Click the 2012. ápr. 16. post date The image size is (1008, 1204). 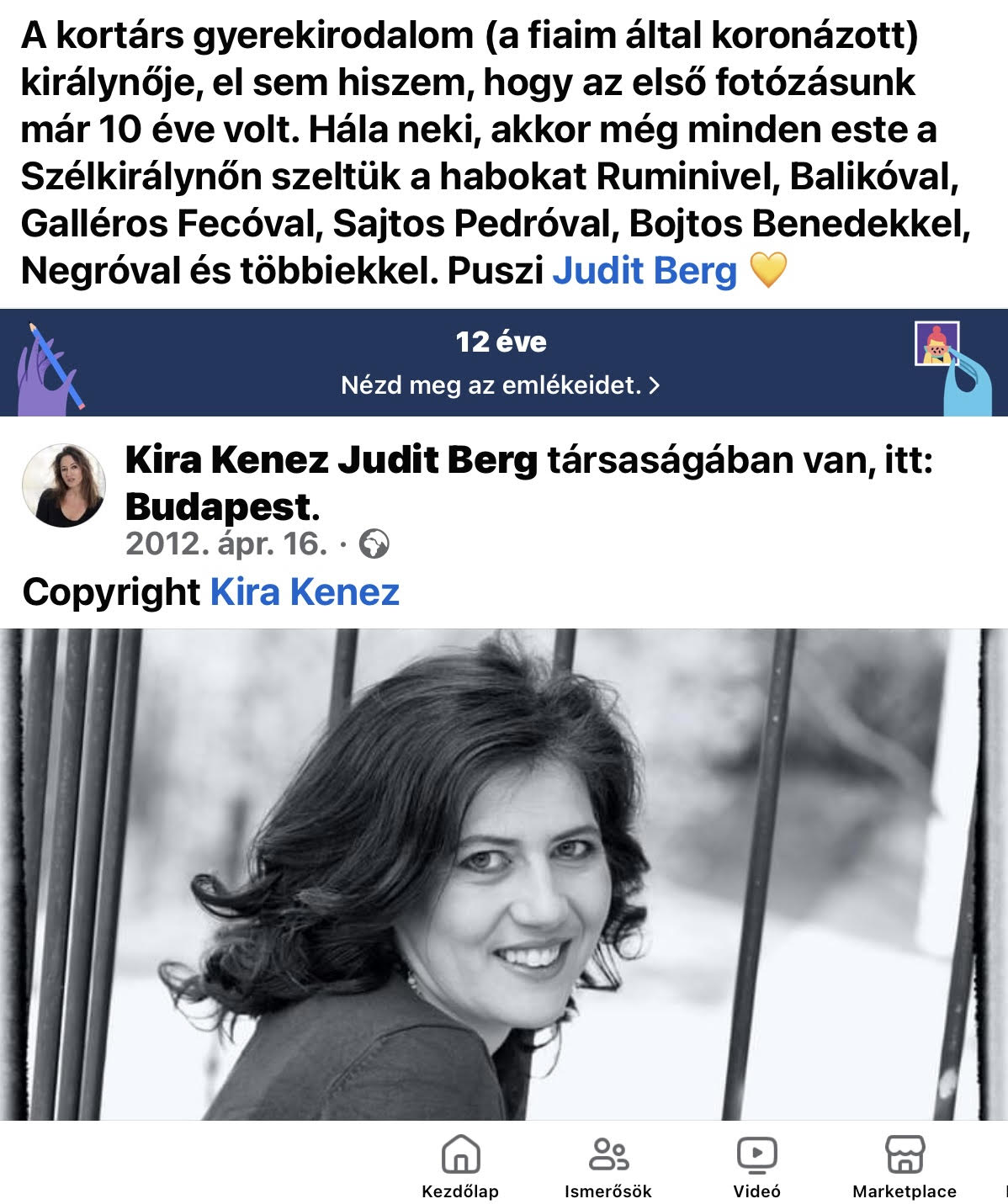(226, 544)
